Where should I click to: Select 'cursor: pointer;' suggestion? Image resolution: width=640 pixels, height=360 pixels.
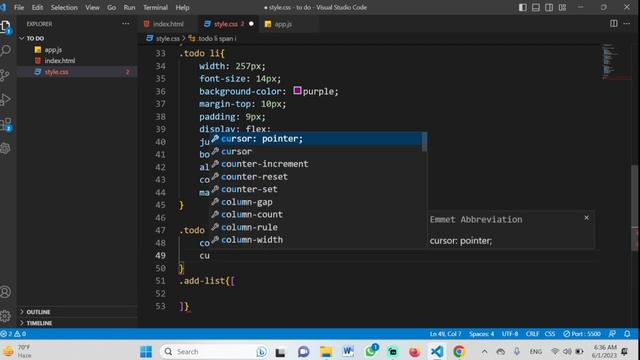tap(319, 139)
